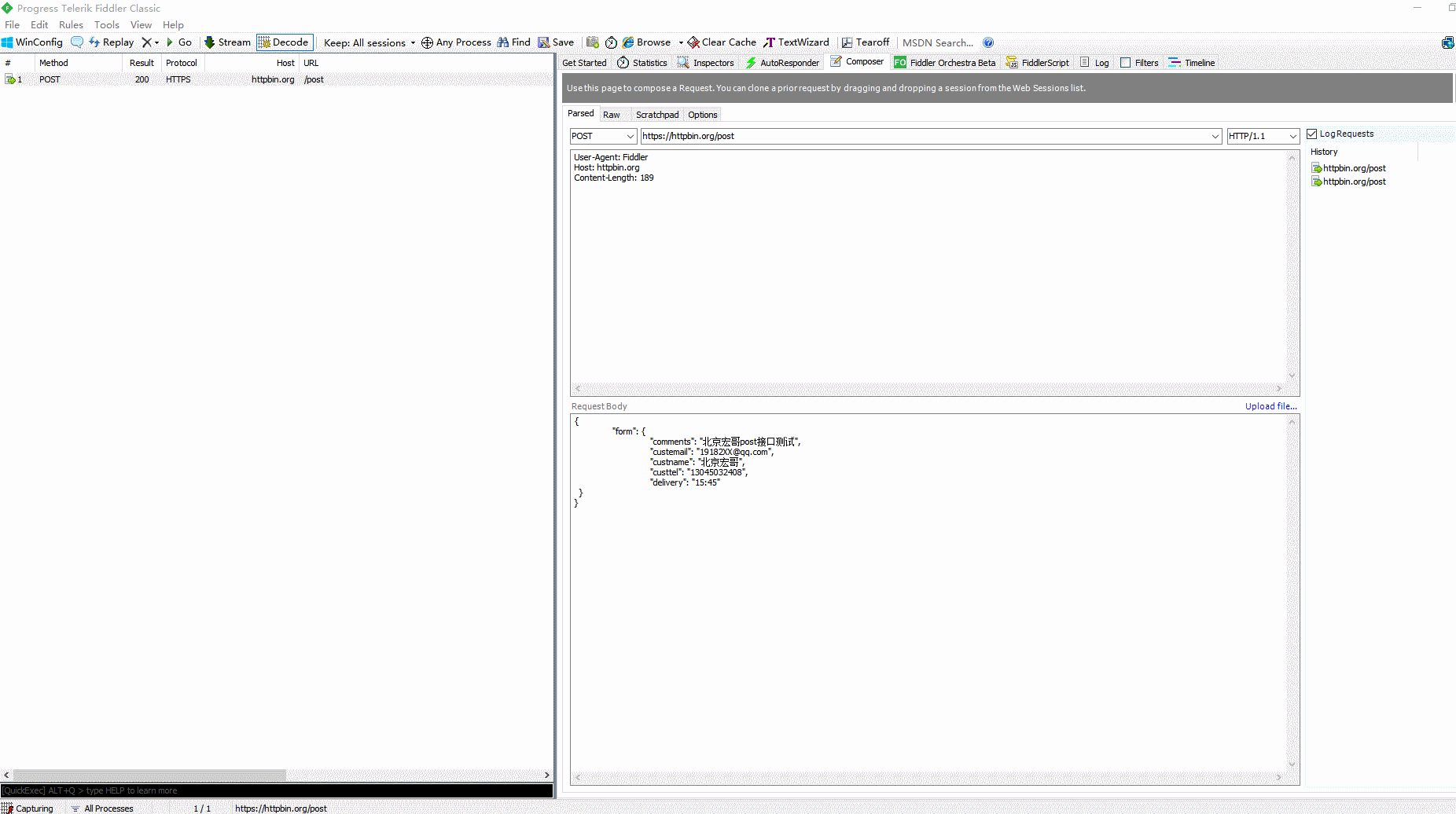Click the comment speech bubble icon

pyautogui.click(x=77, y=42)
